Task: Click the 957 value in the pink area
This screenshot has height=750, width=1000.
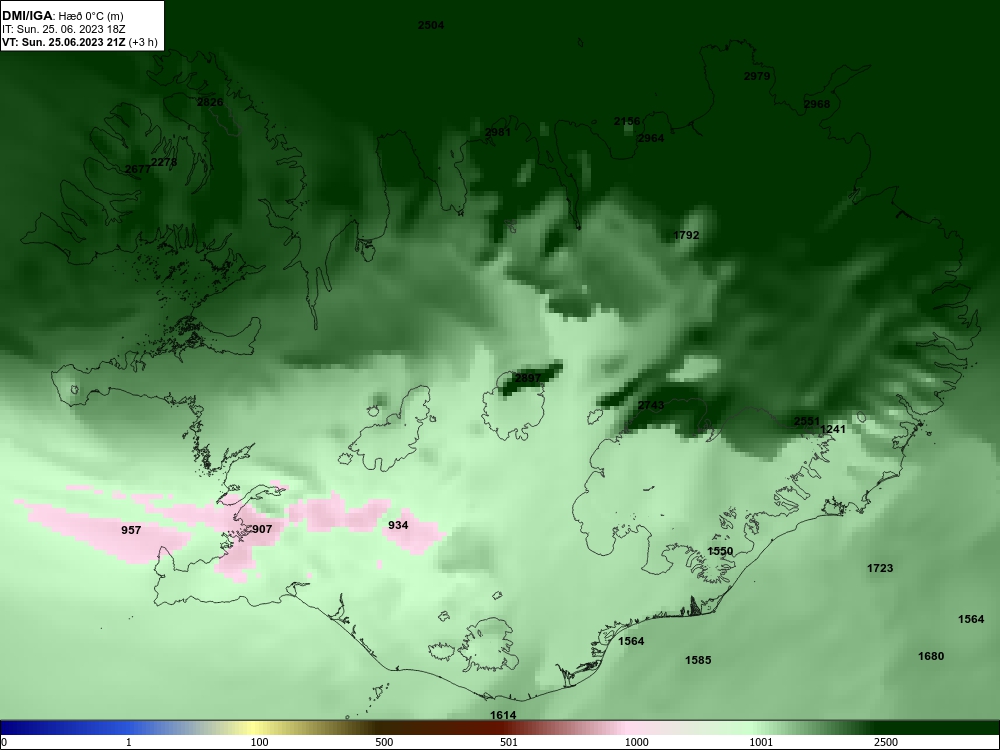Action: pyautogui.click(x=131, y=531)
